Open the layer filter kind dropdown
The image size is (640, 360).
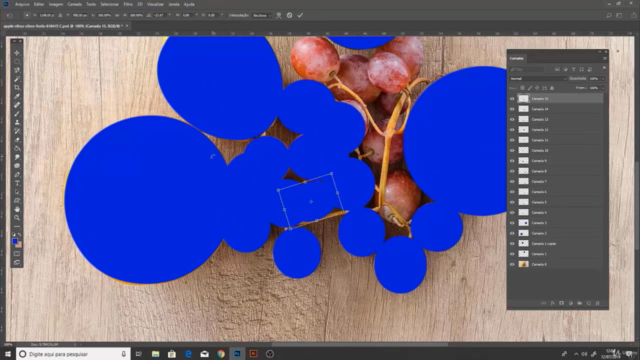527,69
